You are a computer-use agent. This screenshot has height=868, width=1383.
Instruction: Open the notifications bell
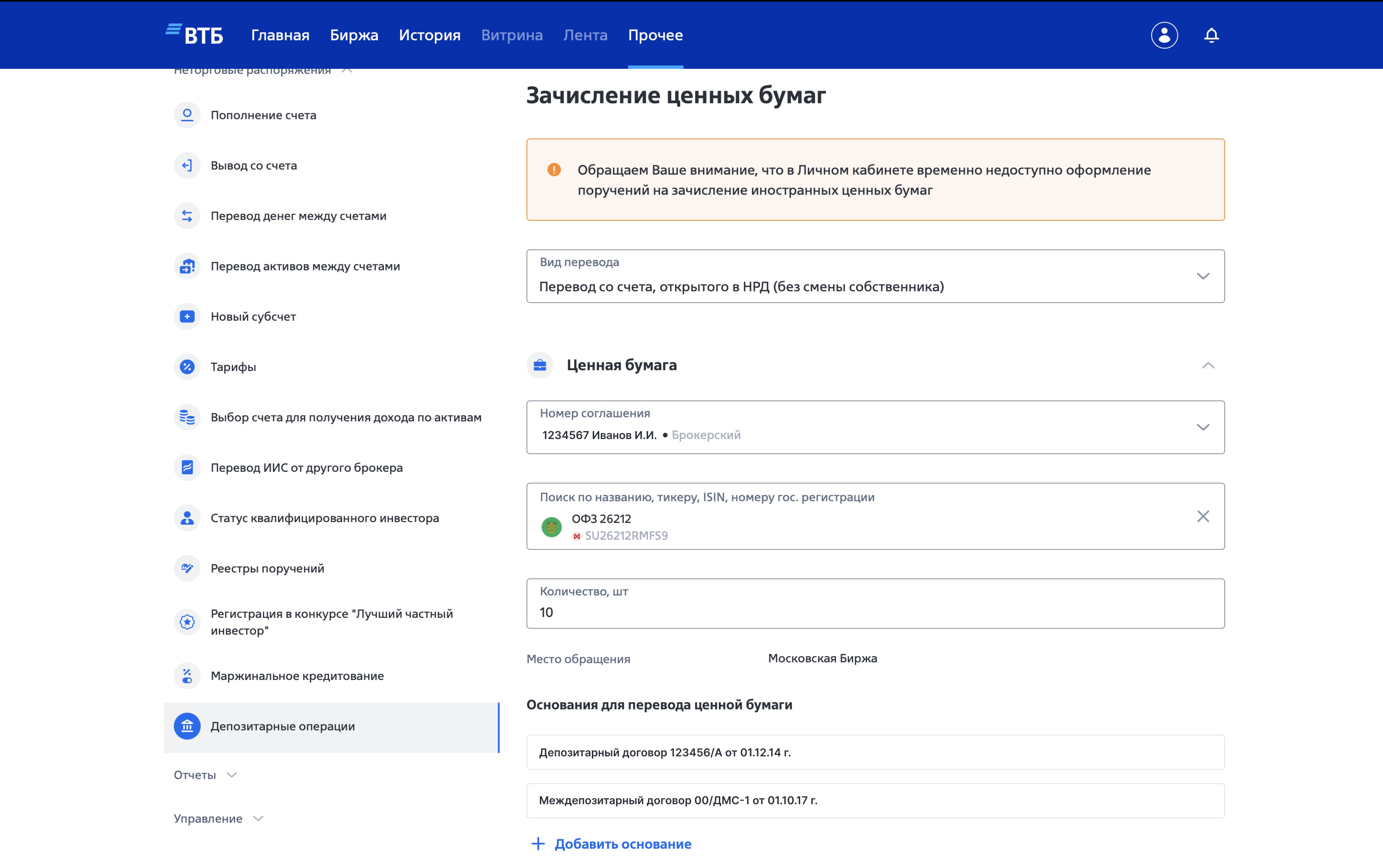[1211, 35]
